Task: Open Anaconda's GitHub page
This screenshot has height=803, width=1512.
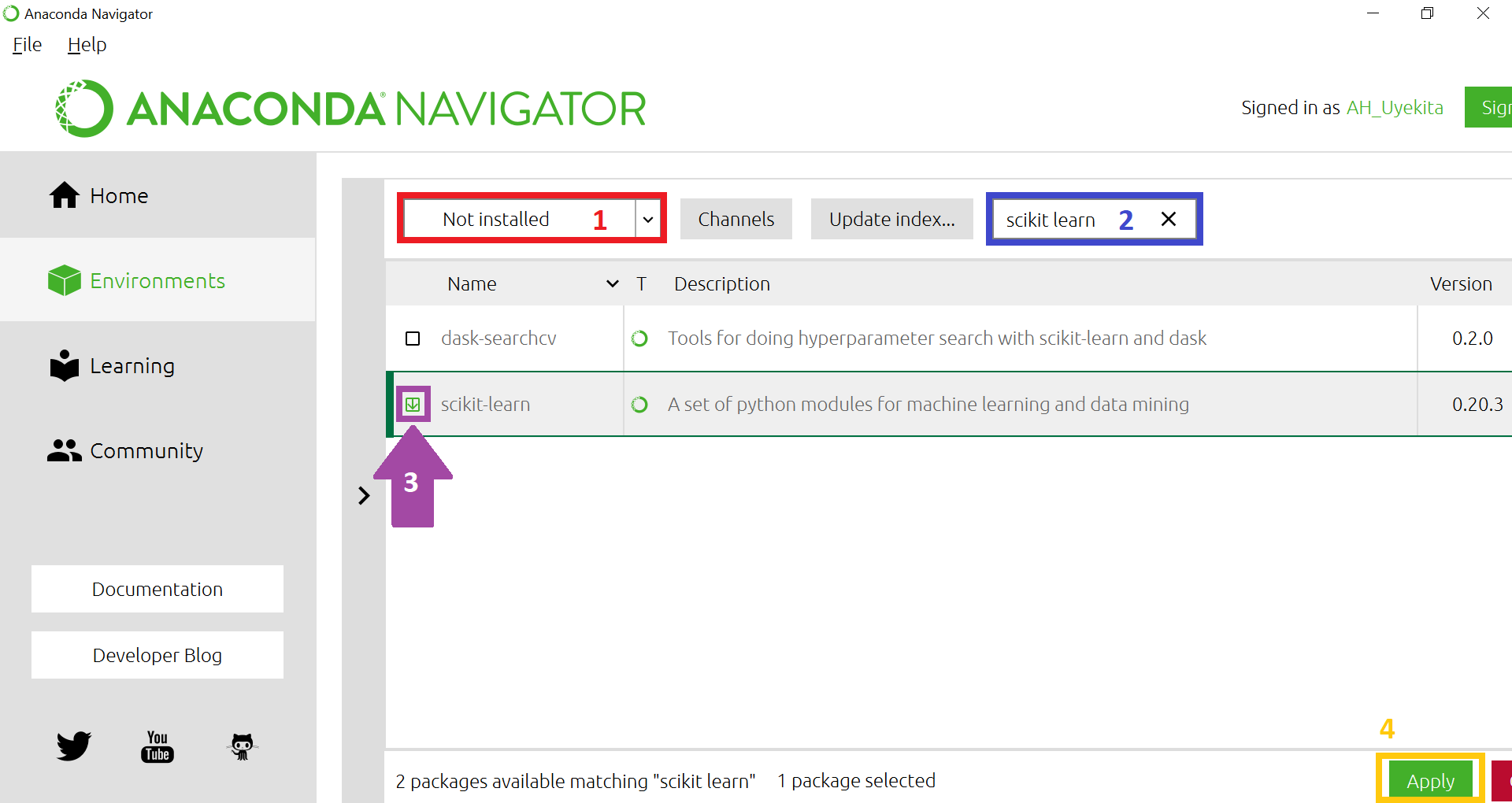Action: point(243,746)
